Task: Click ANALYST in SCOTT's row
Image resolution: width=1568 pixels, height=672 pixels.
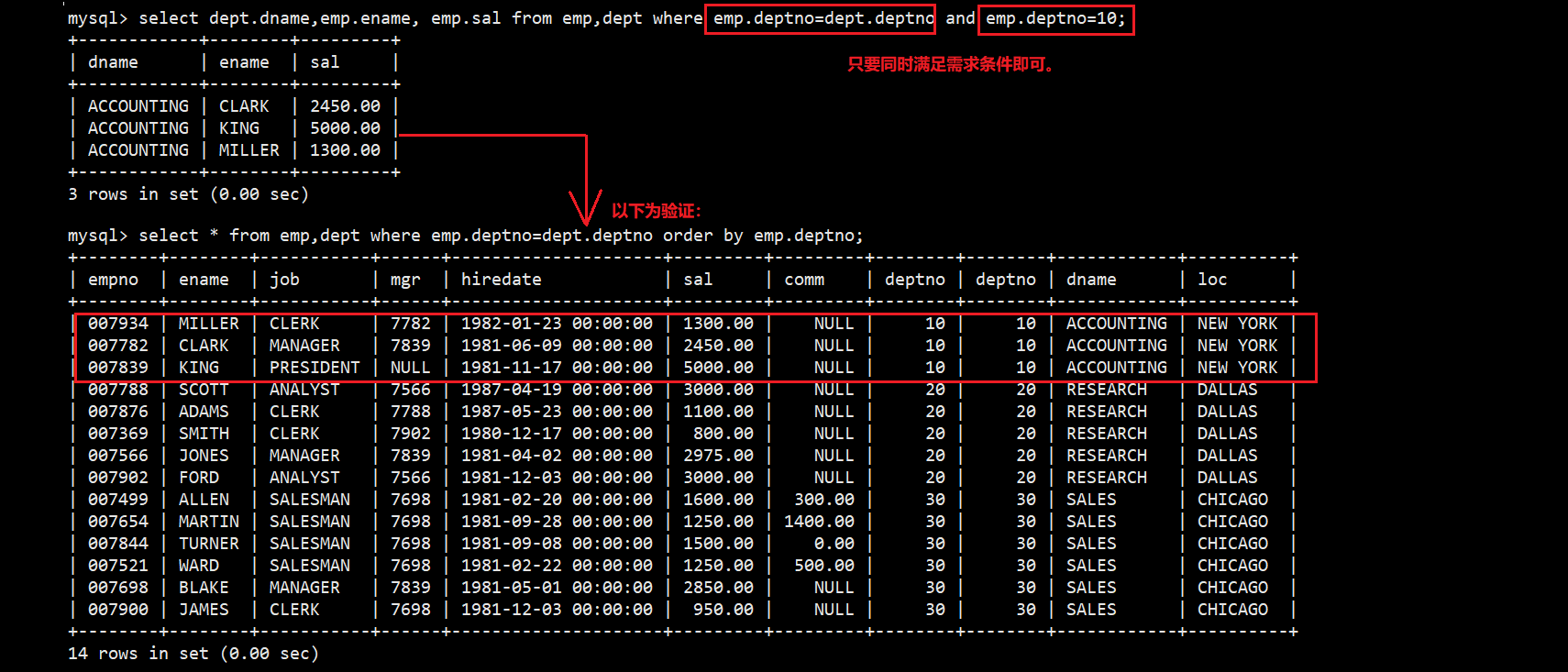Action: pyautogui.click(x=304, y=390)
